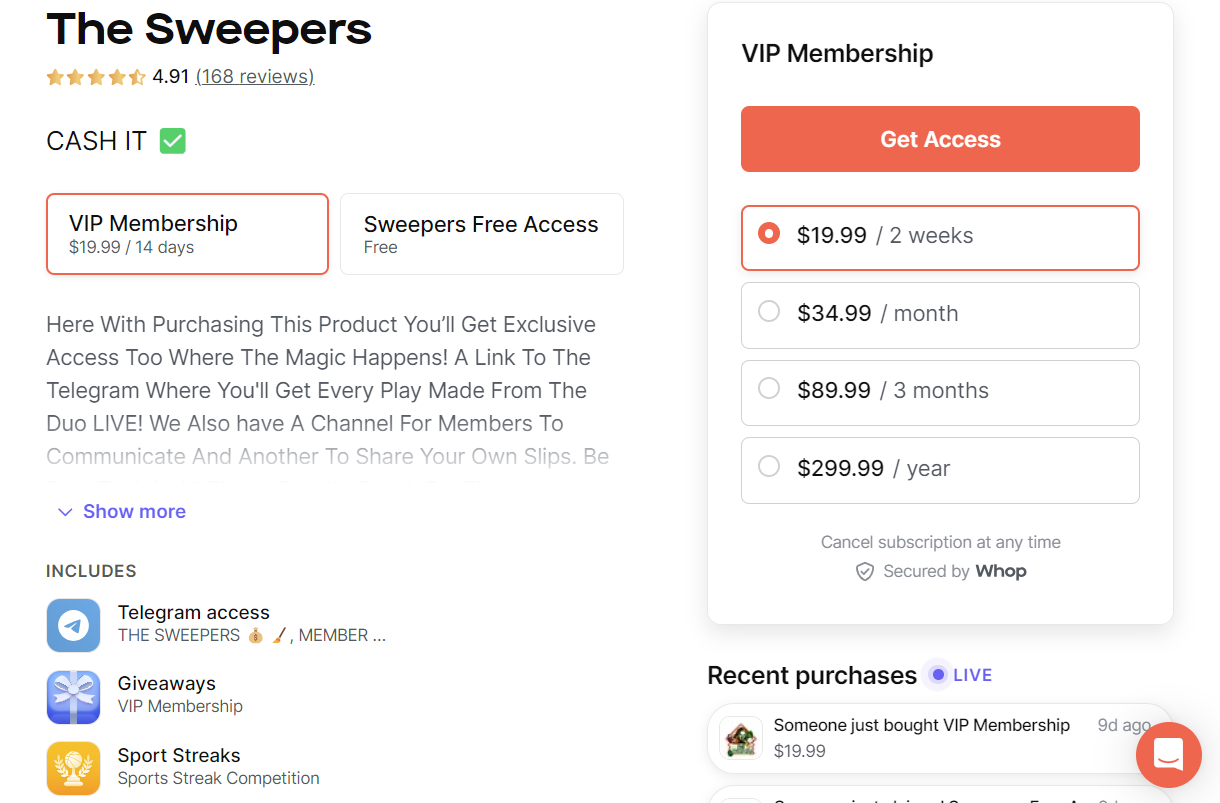Click the LIVE indicator dot
The width and height of the screenshot is (1220, 803).
pos(938,675)
